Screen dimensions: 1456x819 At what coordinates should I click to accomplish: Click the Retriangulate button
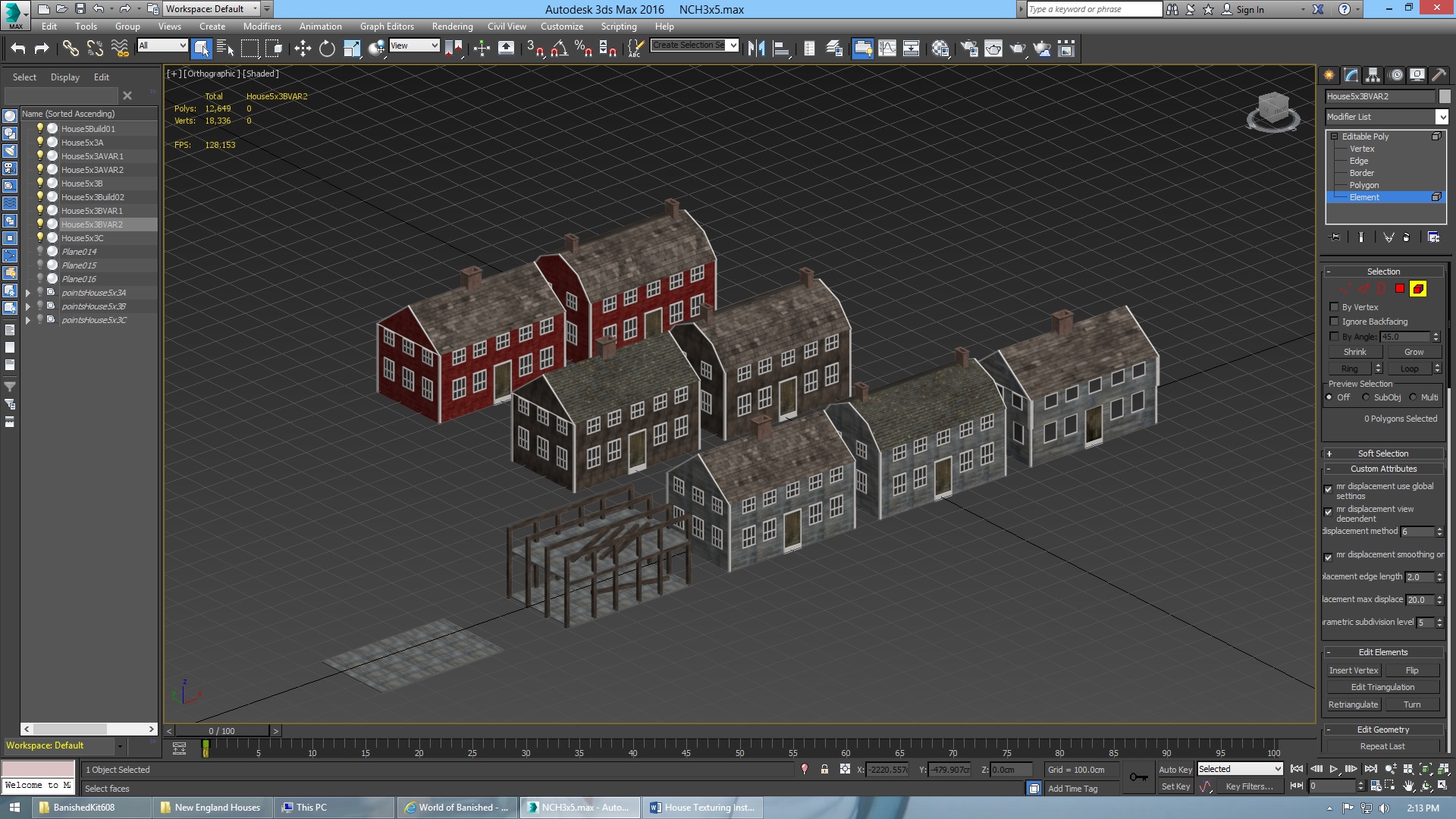pos(1353,704)
